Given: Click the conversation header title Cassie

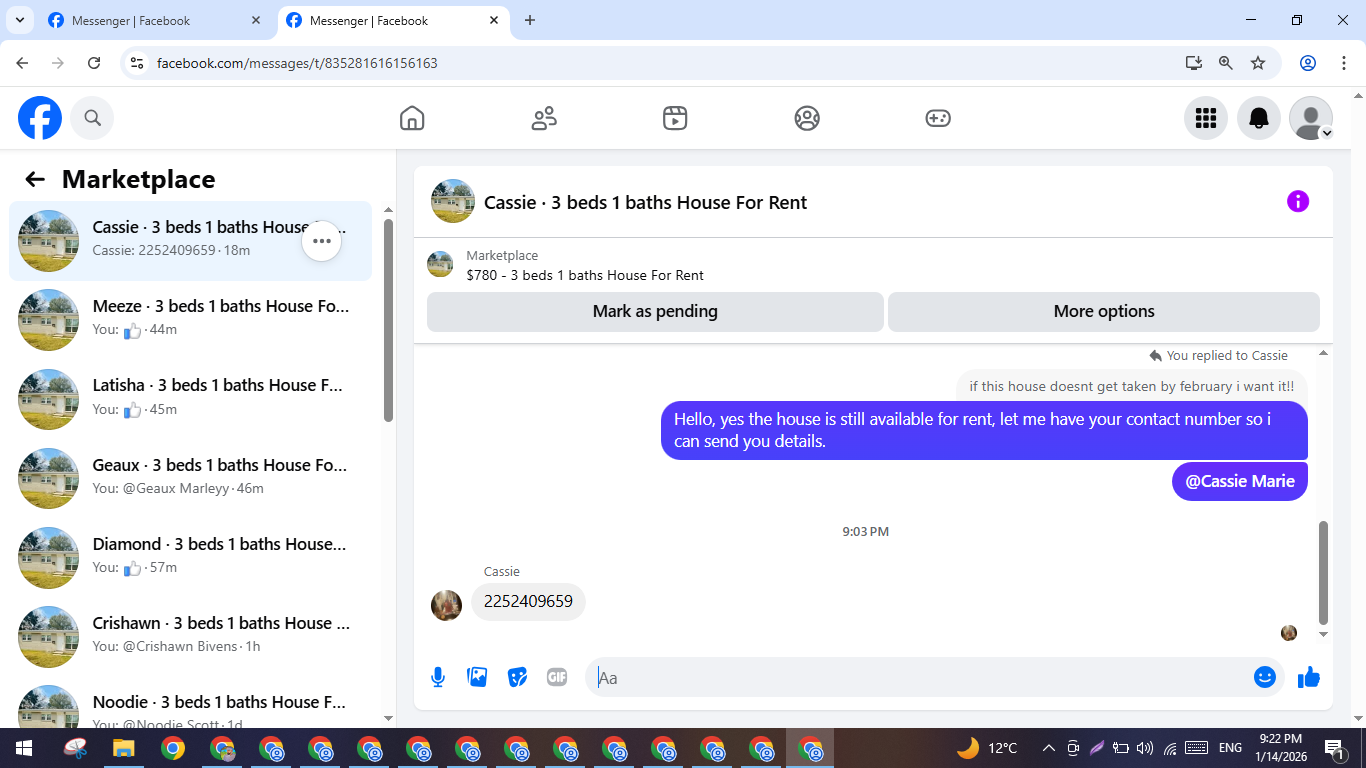Looking at the screenshot, I should click(x=645, y=202).
